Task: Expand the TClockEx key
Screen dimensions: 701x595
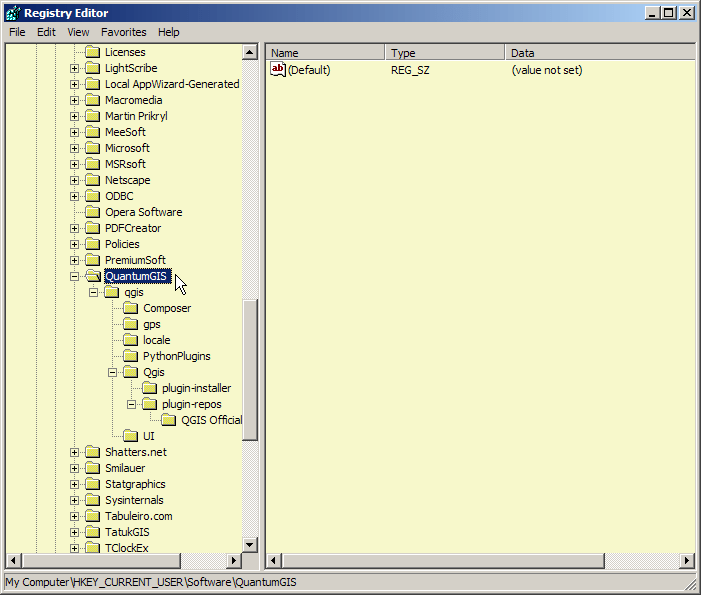Action: (x=74, y=548)
